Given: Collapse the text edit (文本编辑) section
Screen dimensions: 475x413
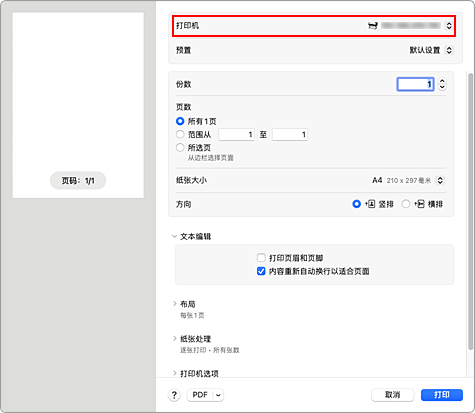Looking at the screenshot, I should coord(174,236).
